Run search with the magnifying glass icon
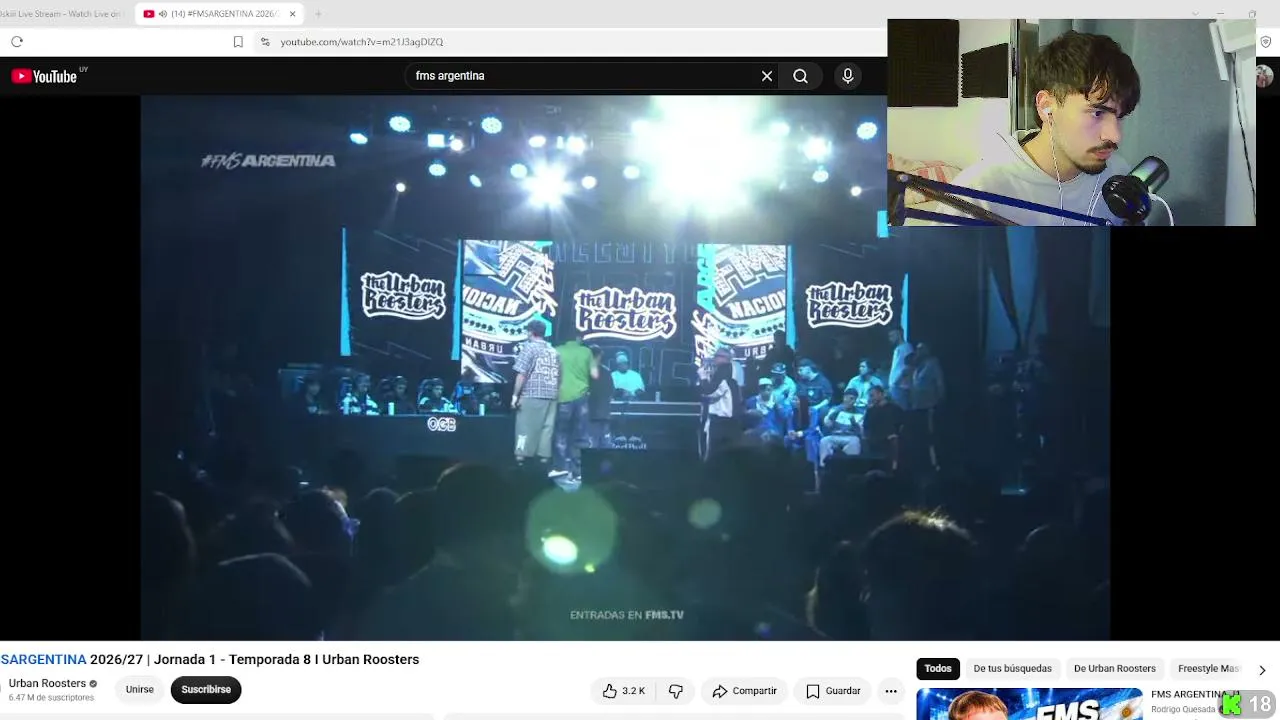The height and width of the screenshot is (720, 1280). point(800,76)
